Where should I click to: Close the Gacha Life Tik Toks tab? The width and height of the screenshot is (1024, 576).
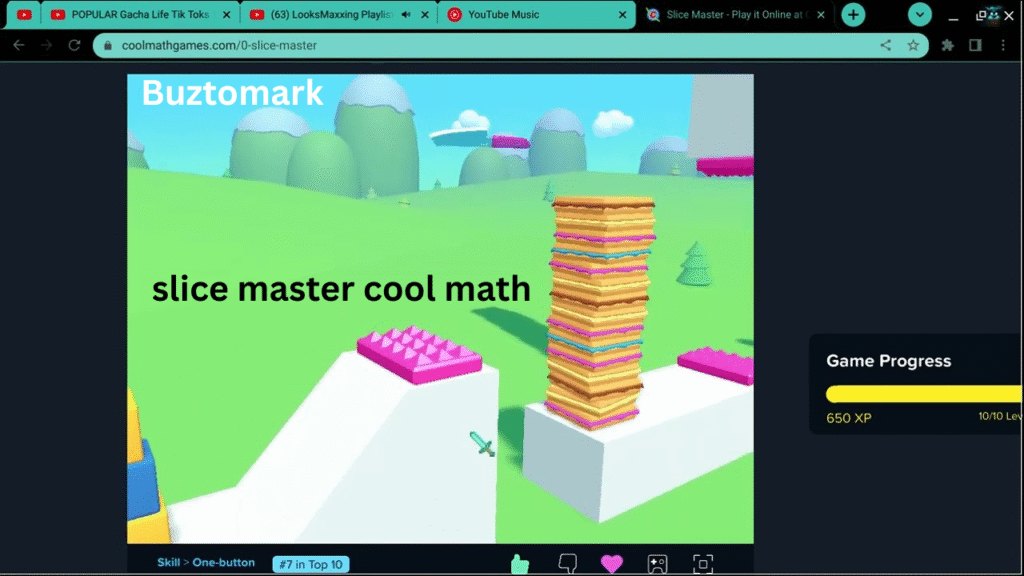click(x=227, y=14)
